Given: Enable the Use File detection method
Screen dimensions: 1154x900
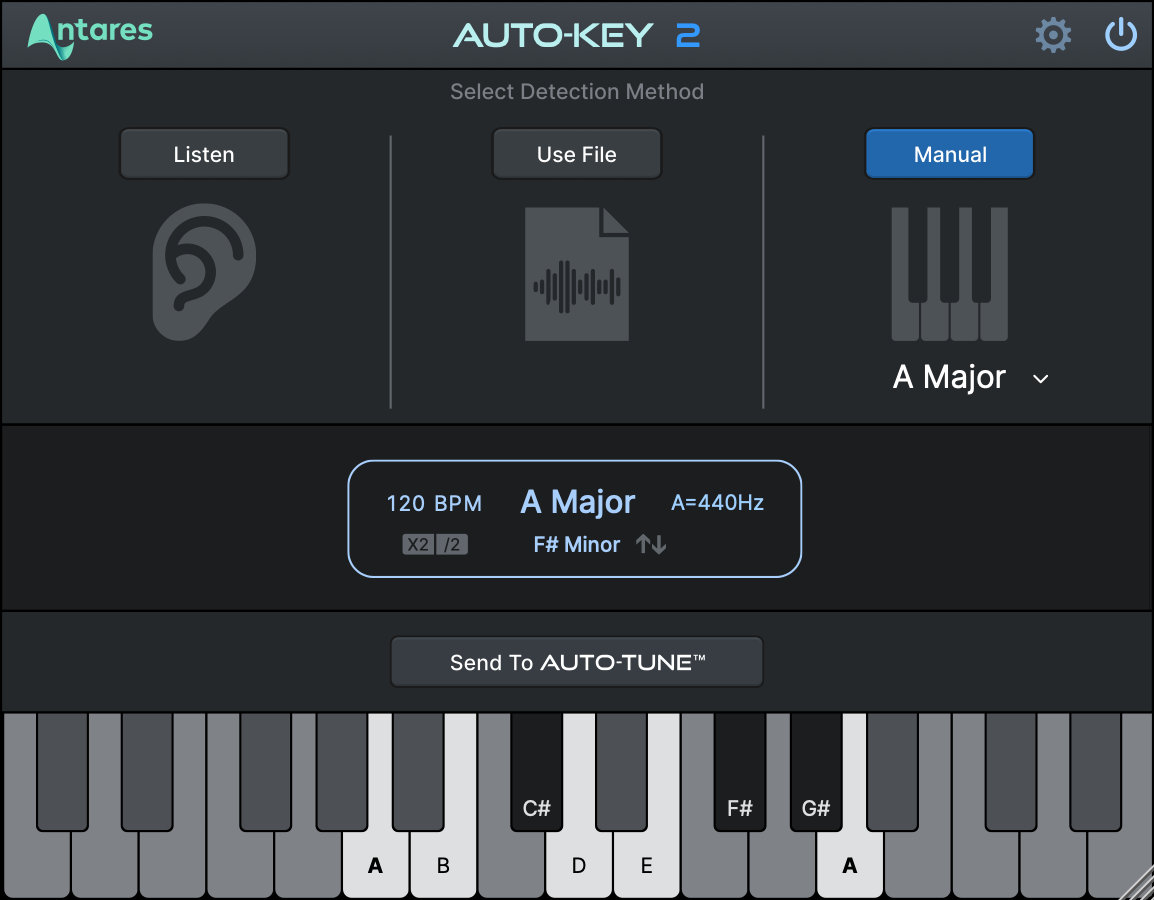Looking at the screenshot, I should coord(577,153).
